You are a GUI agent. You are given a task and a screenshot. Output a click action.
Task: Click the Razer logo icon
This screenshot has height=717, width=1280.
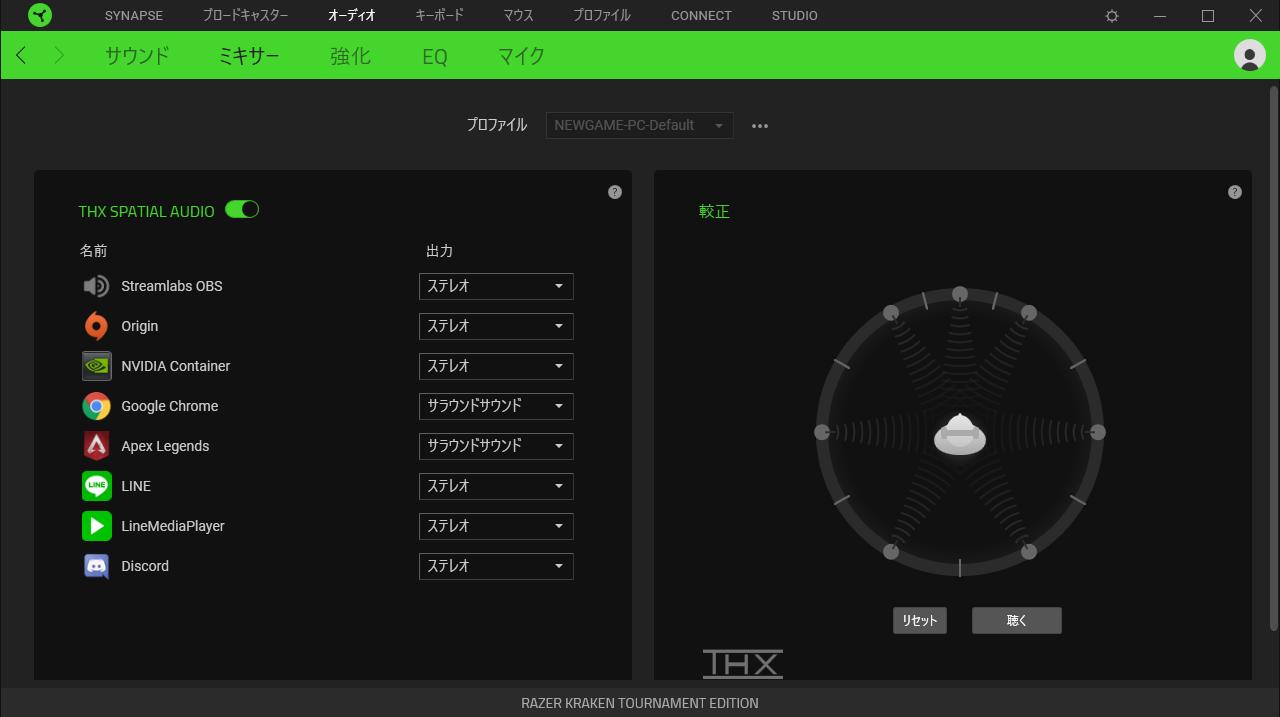coord(40,15)
